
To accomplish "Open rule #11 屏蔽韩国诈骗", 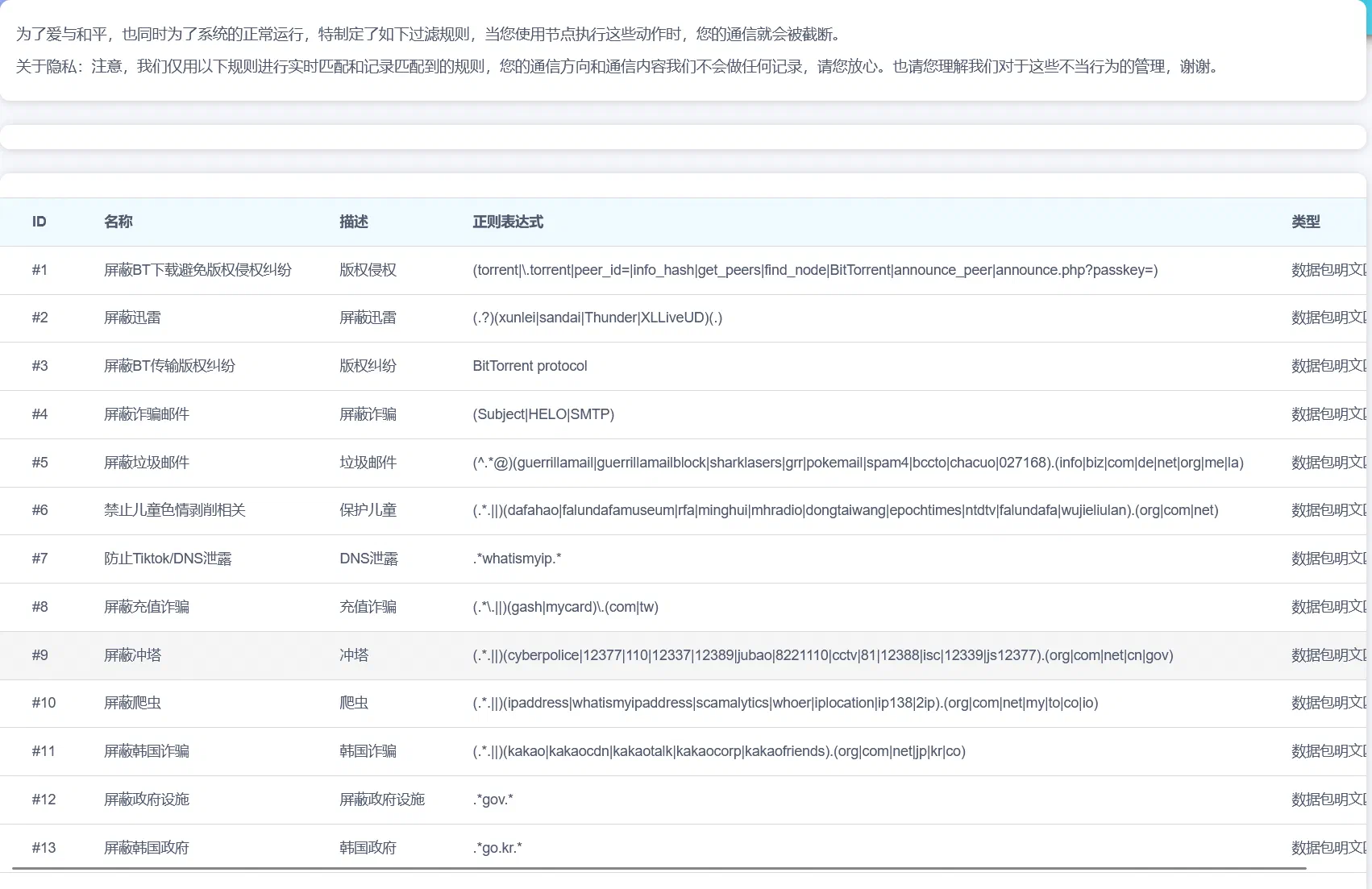I will [x=146, y=751].
